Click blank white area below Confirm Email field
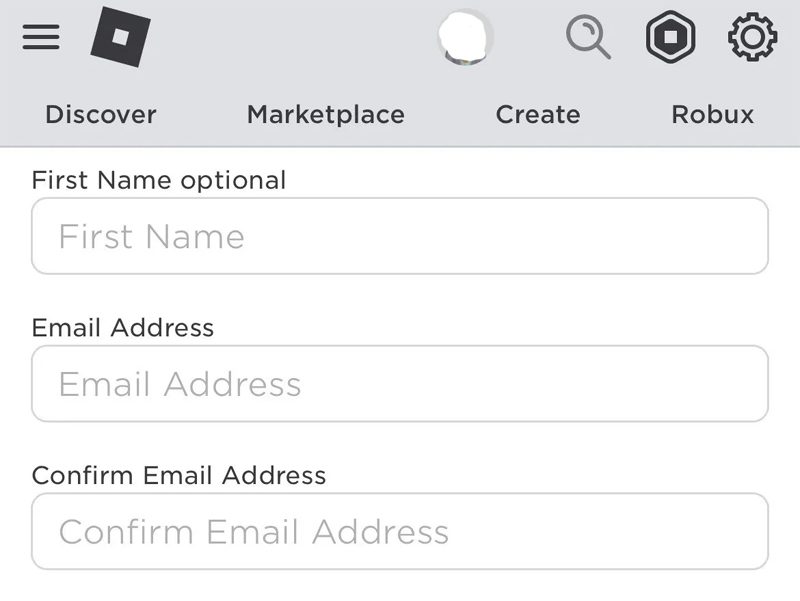 400,586
